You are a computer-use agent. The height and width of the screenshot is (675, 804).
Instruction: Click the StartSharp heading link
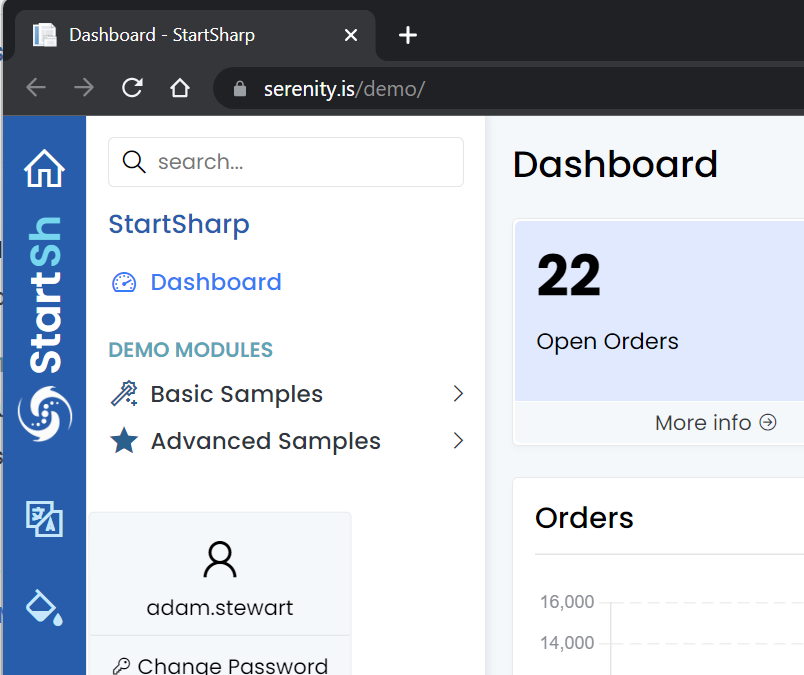(179, 224)
